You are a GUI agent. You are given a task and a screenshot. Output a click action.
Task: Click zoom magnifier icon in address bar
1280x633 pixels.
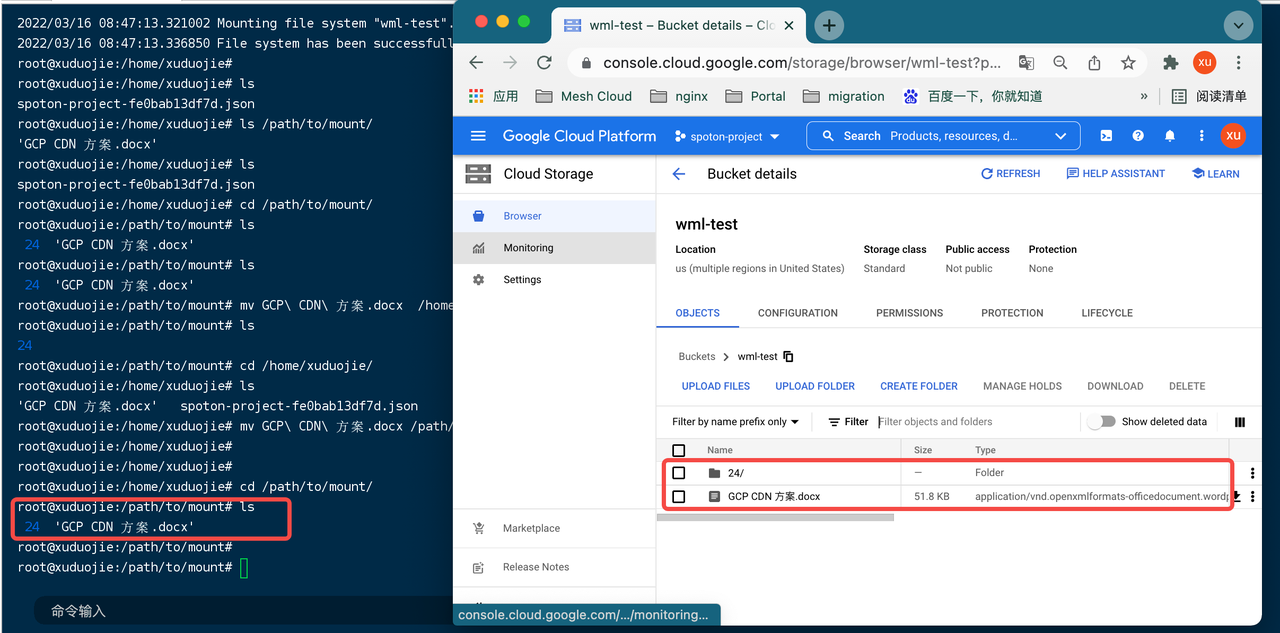[x=1060, y=62]
